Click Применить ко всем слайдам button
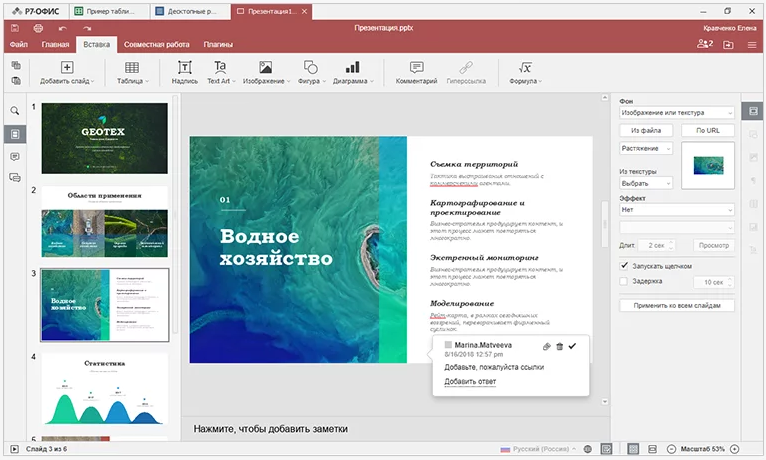The width and height of the screenshot is (766, 460). tap(676, 305)
